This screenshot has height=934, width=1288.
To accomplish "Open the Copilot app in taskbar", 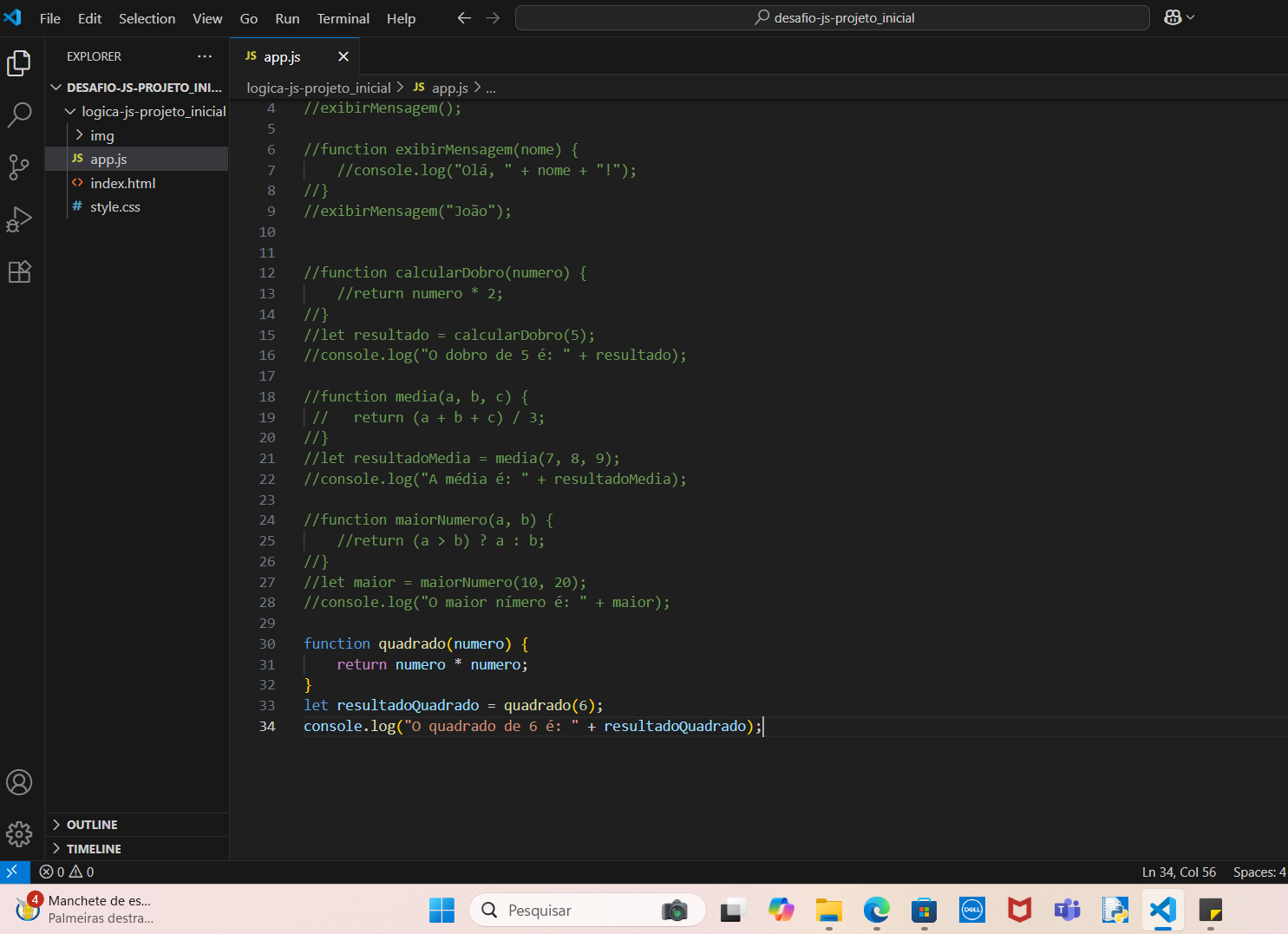I will click(x=781, y=910).
